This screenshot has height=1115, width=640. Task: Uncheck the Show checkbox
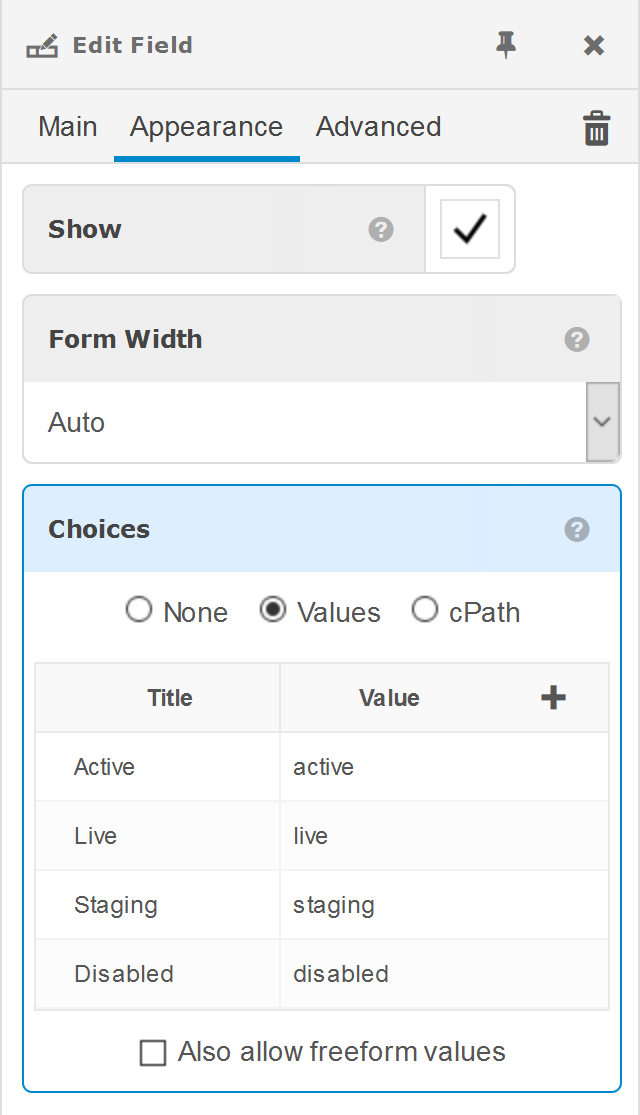pos(470,229)
